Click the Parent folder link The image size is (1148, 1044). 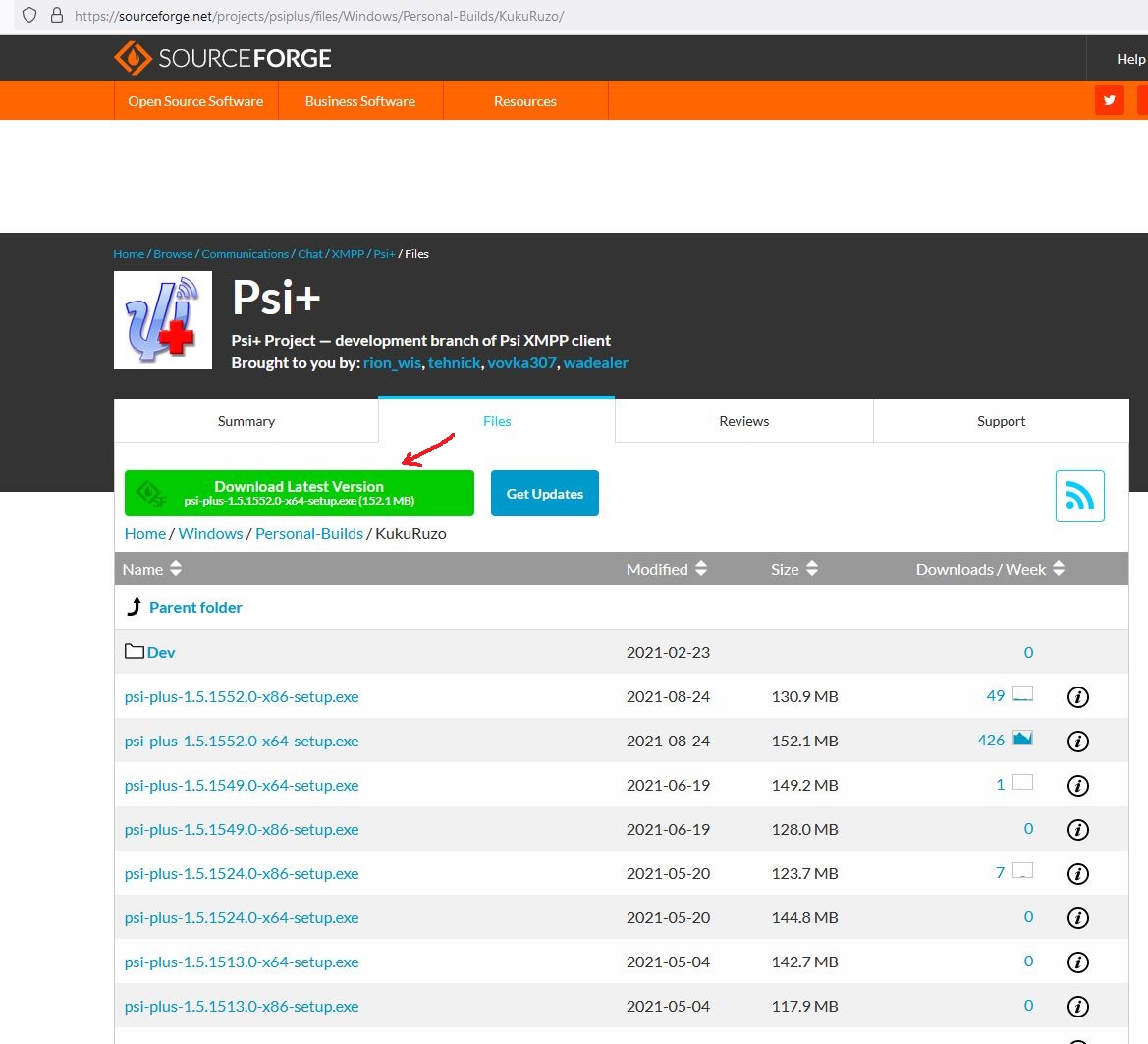194,607
